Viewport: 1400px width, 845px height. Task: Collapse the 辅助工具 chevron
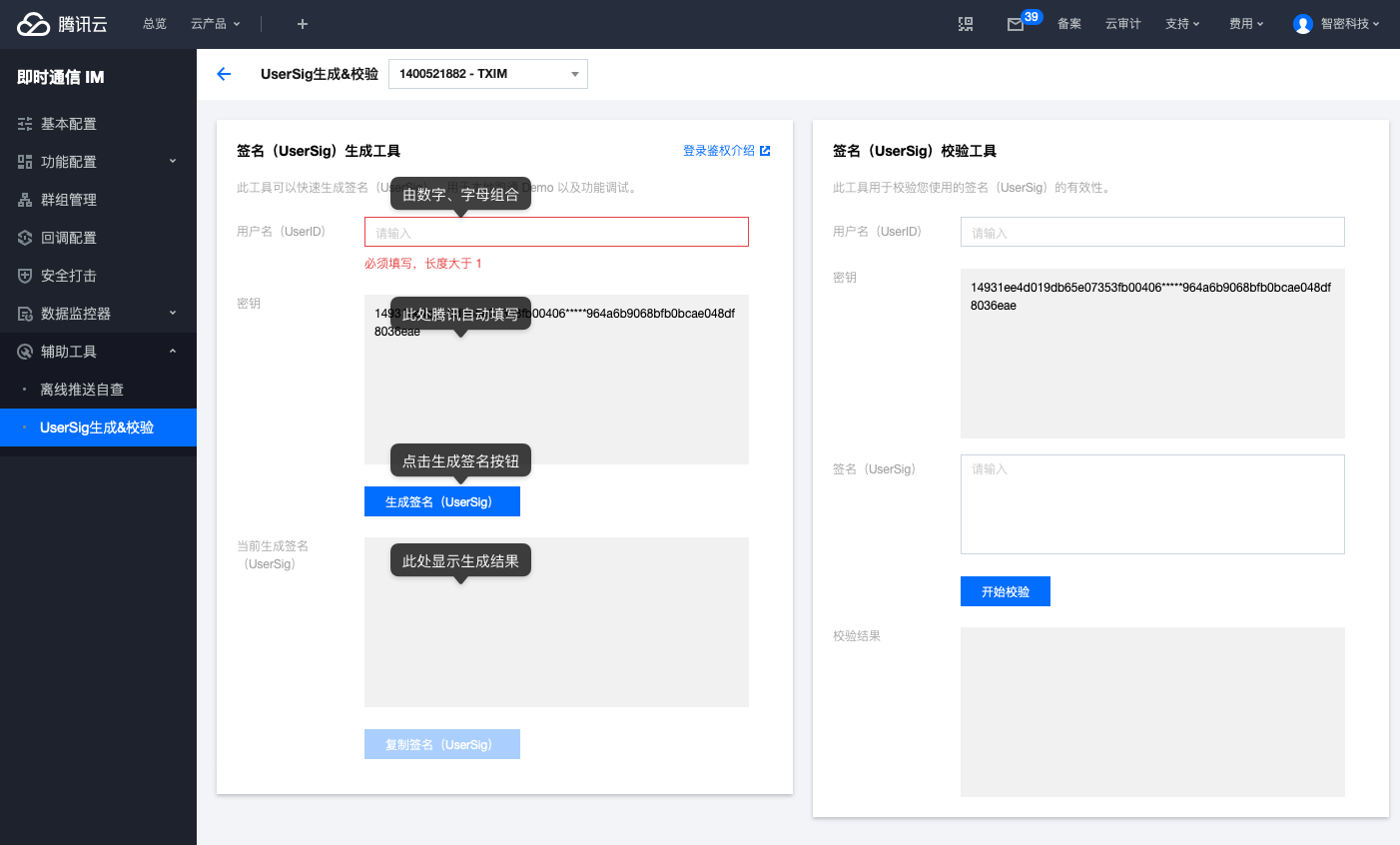(x=173, y=351)
